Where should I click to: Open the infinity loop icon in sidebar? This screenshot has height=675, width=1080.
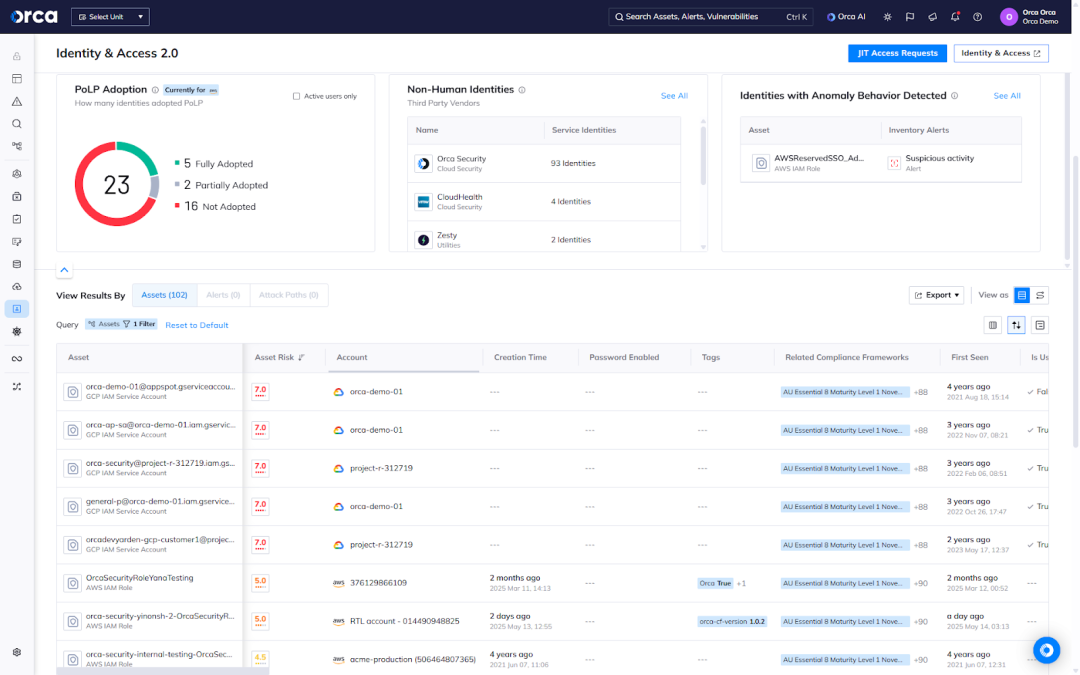[17, 359]
